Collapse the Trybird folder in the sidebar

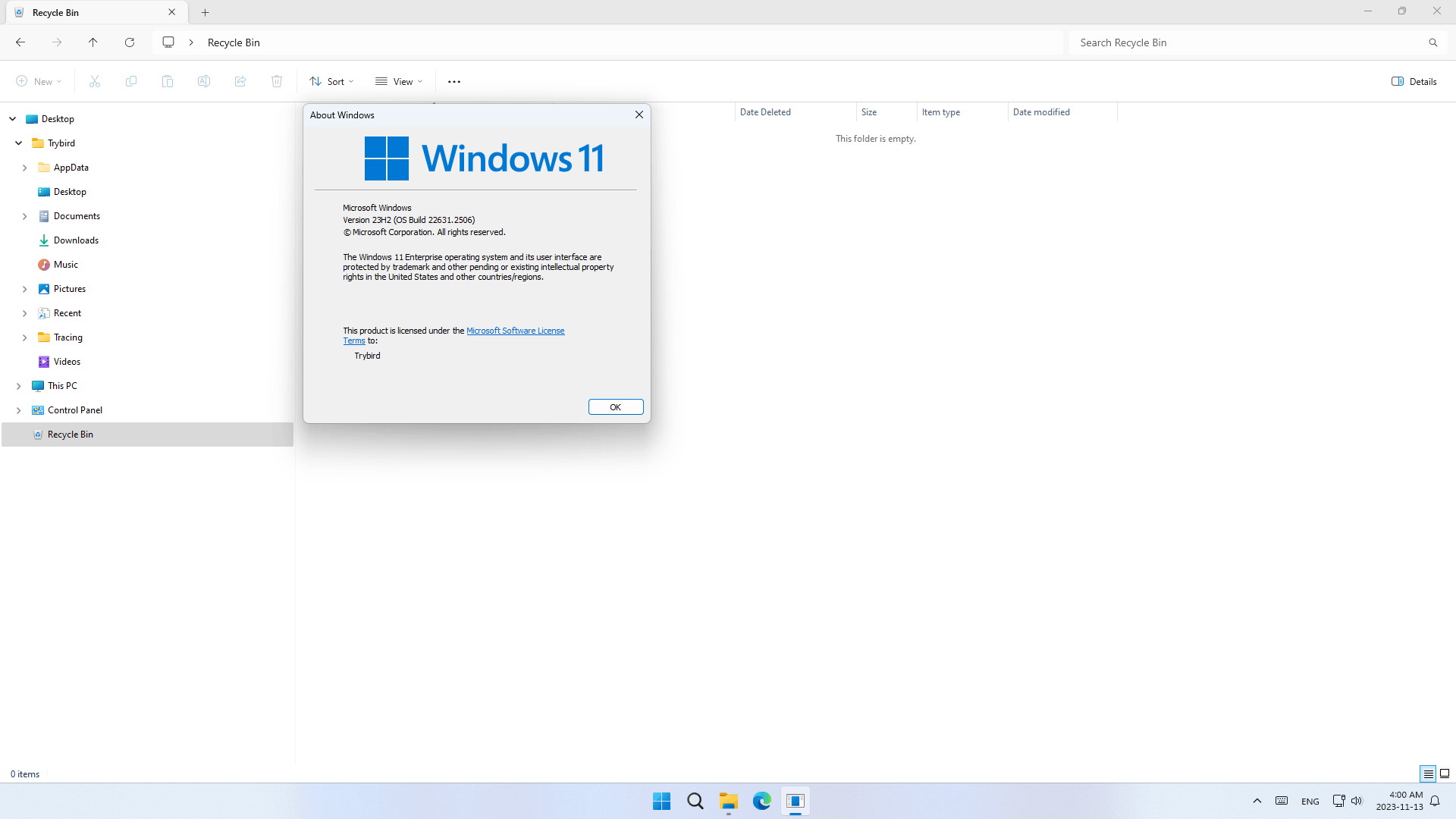[x=18, y=143]
